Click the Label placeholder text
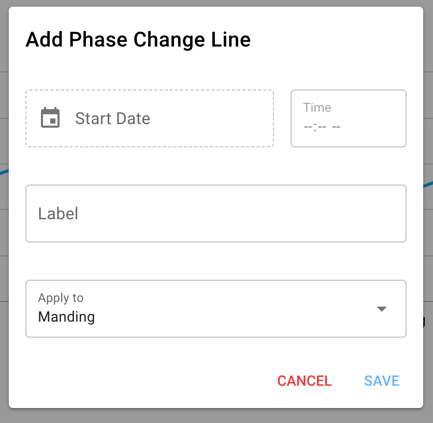This screenshot has width=433, height=423. coord(58,213)
